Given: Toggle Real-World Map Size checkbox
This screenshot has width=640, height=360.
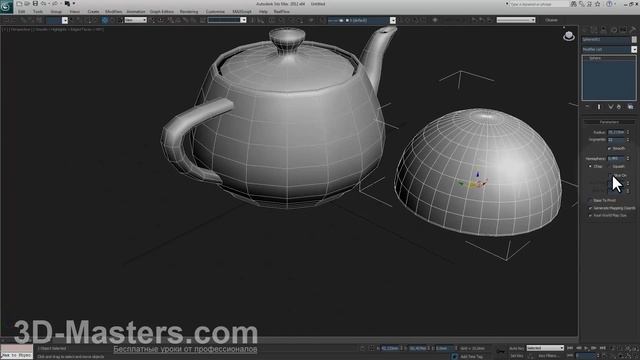Looking at the screenshot, I should tap(590, 216).
